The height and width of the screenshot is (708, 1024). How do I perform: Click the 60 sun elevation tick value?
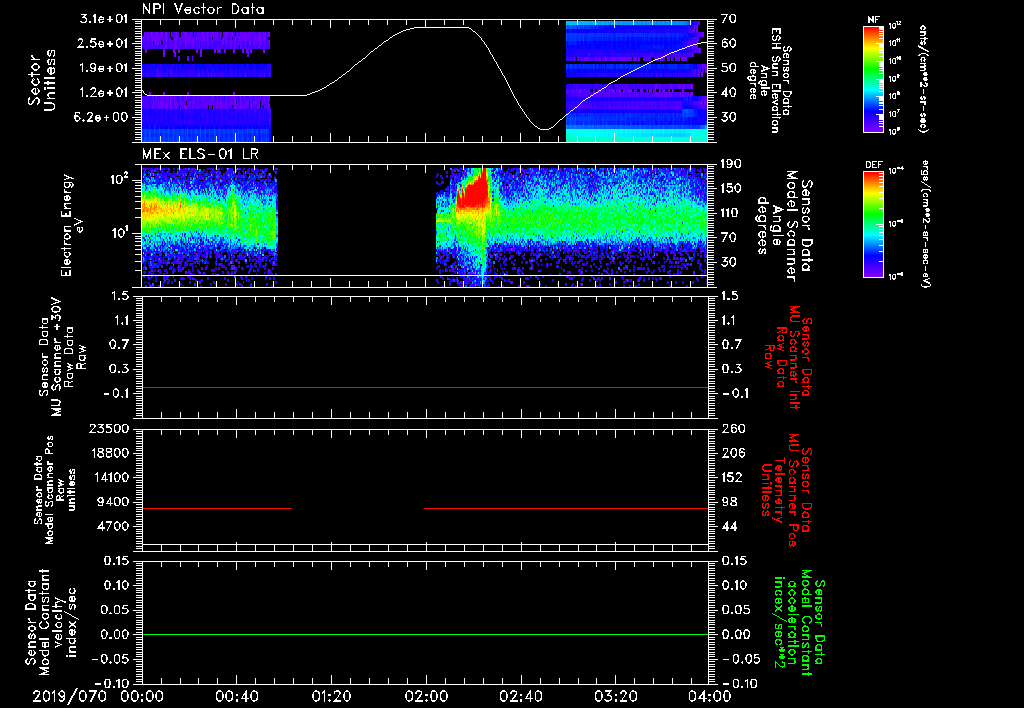coord(729,43)
